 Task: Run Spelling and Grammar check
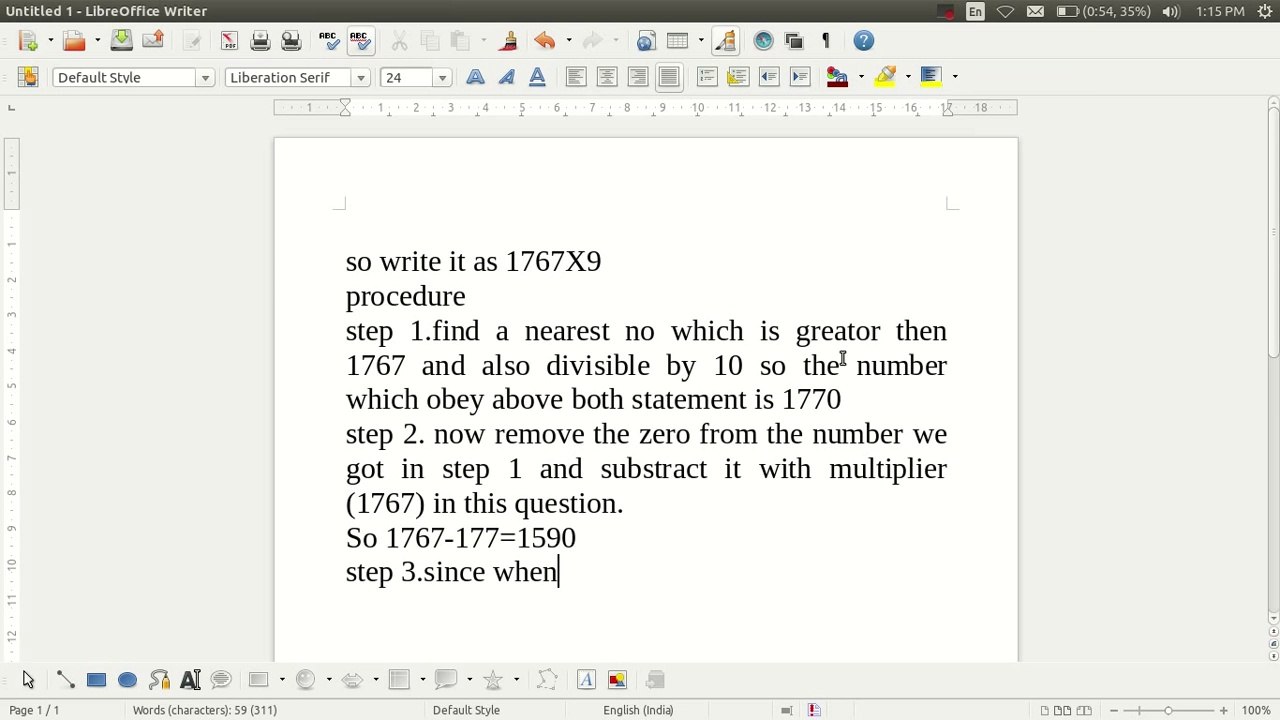pos(328,41)
